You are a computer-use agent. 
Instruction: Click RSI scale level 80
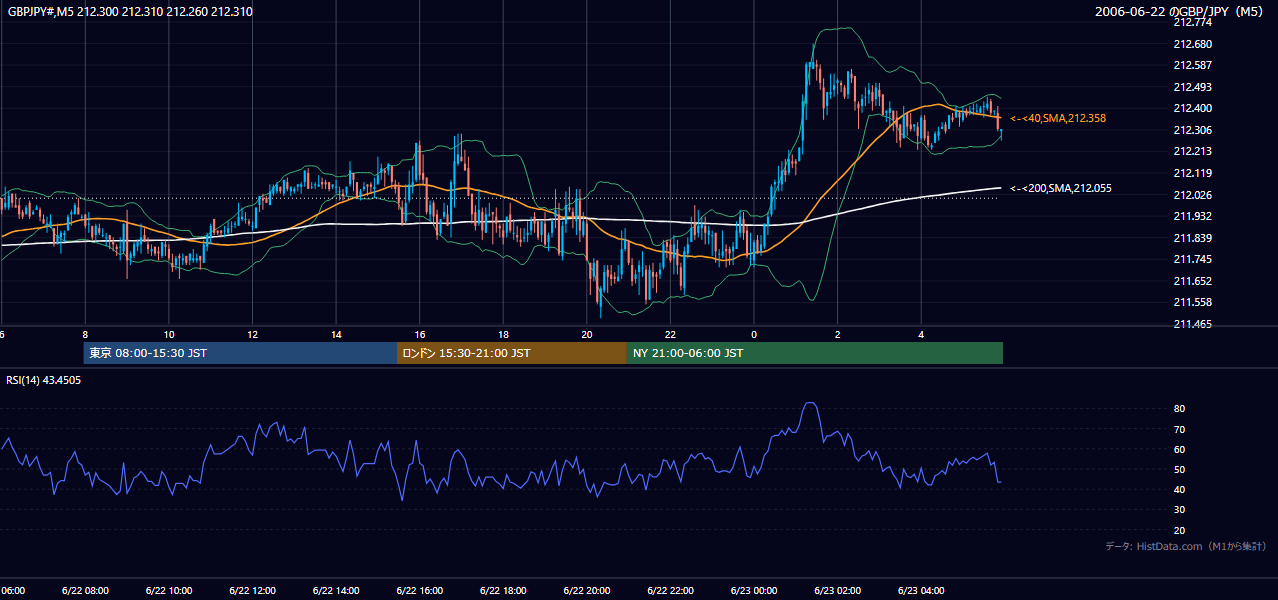click(1179, 409)
